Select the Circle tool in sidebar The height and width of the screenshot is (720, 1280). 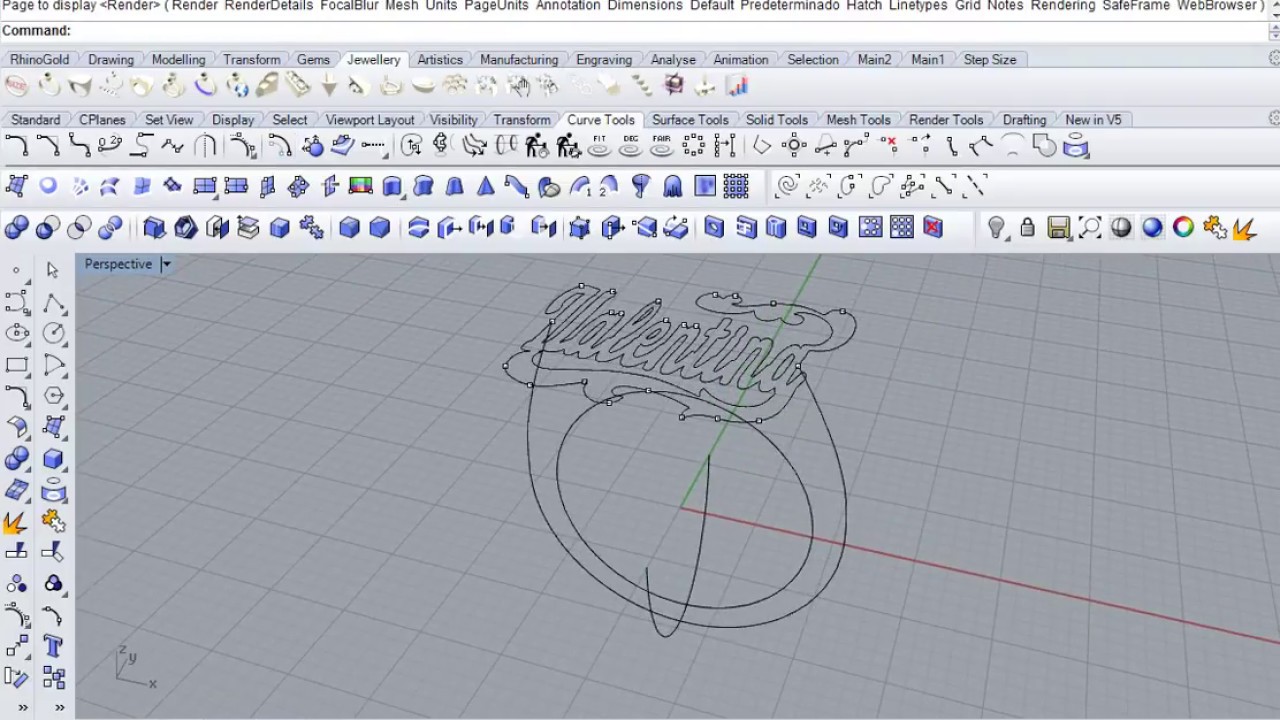point(53,333)
